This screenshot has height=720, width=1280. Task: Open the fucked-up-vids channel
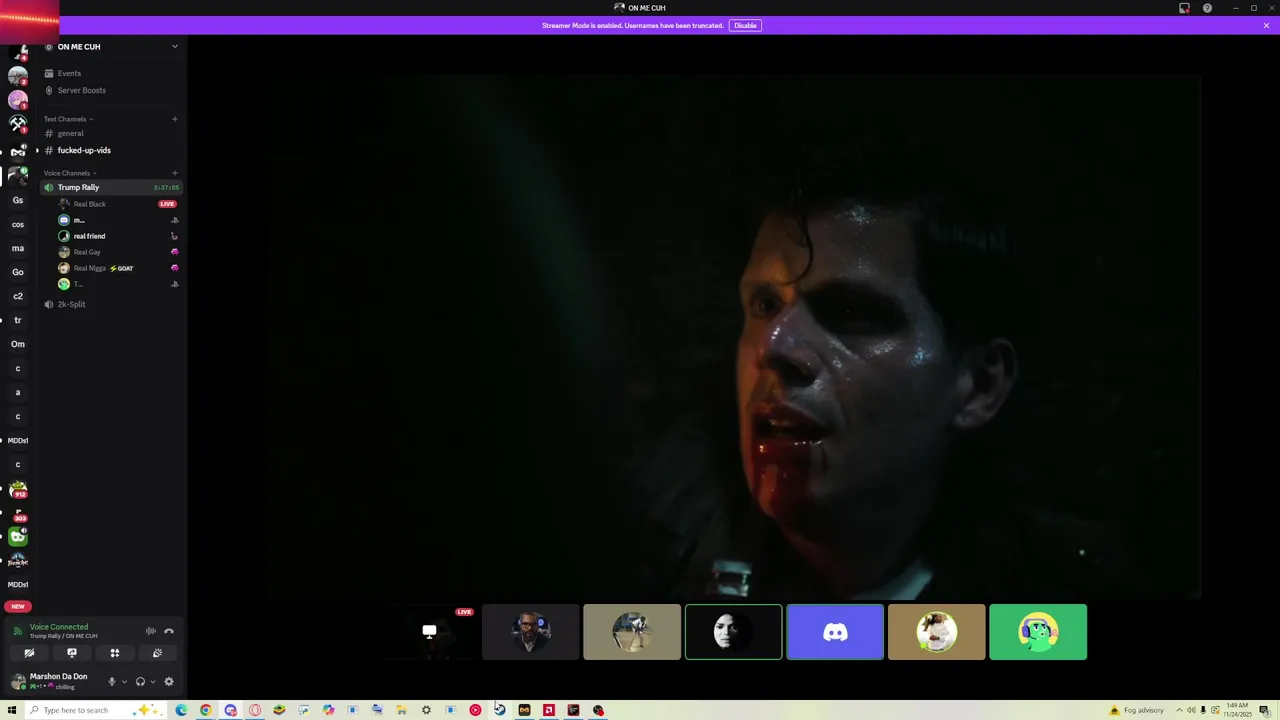pos(111,150)
